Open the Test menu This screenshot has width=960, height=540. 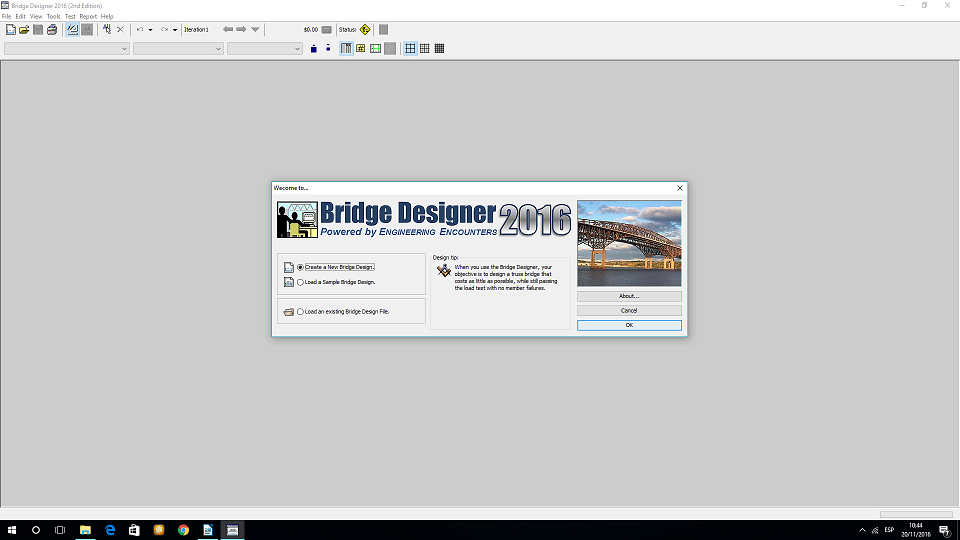coord(70,17)
